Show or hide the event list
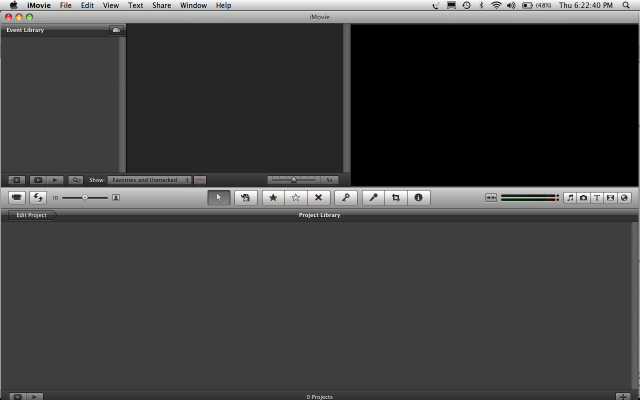Viewport: 640px width, 400px height. pos(17,180)
